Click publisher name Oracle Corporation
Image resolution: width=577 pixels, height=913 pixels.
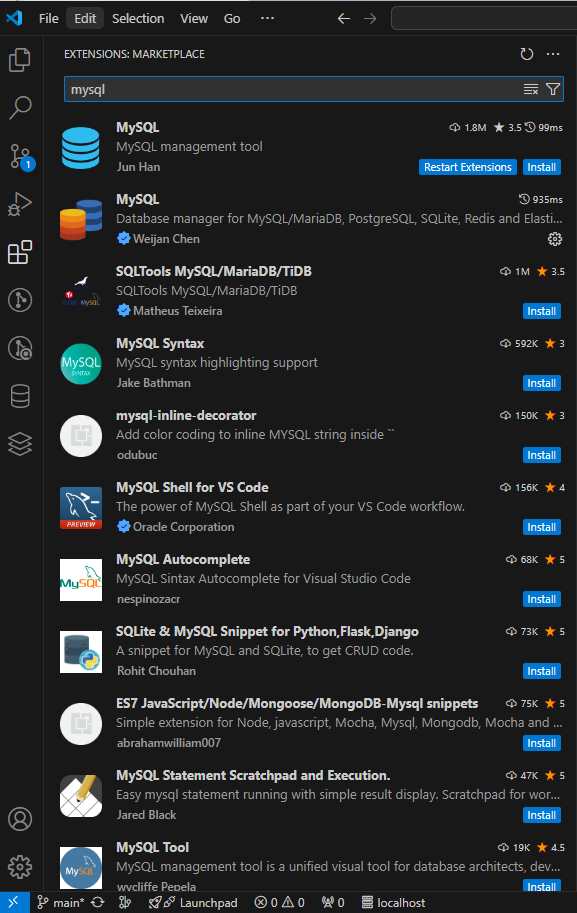(x=183, y=527)
